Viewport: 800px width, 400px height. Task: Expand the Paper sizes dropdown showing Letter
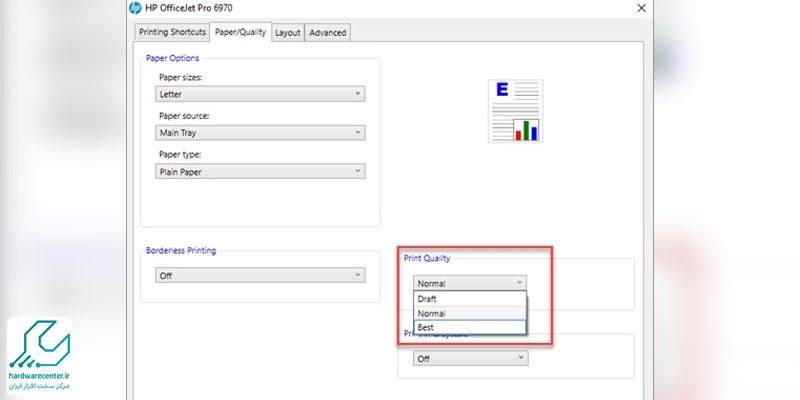coord(260,94)
